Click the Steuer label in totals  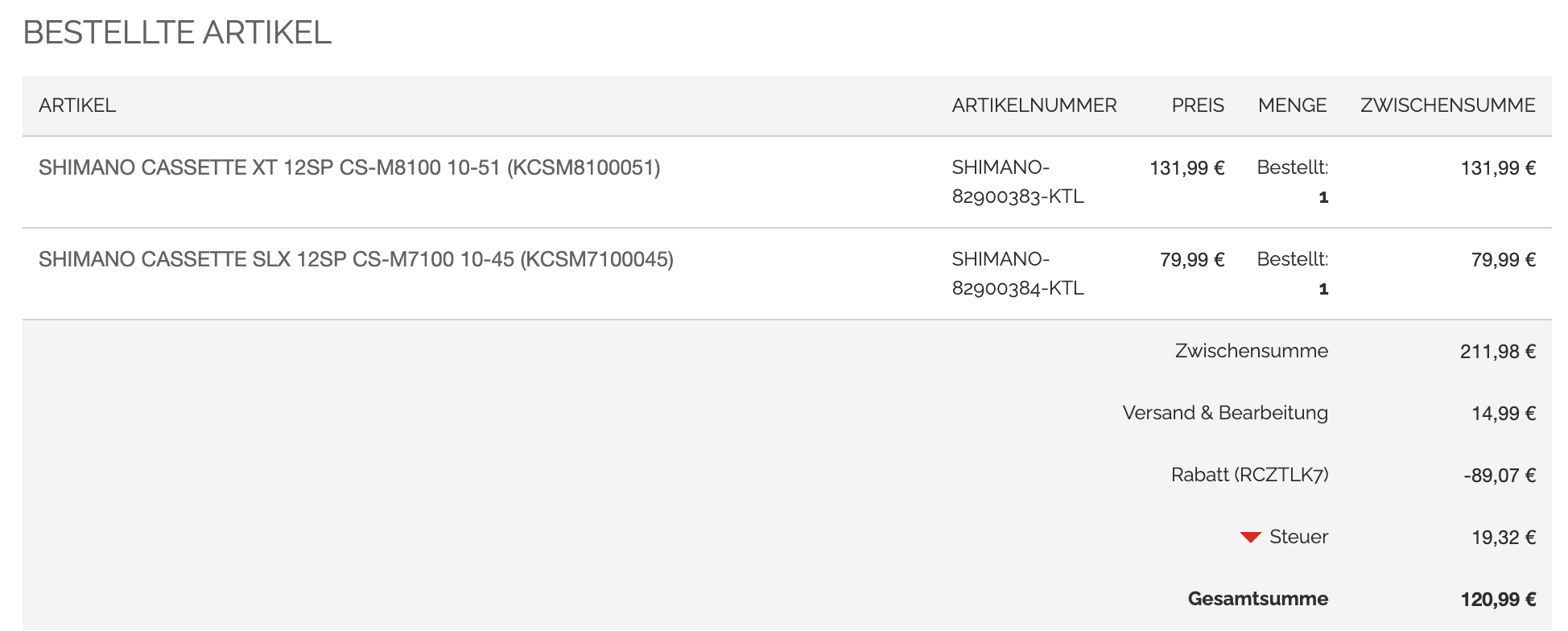(x=1298, y=537)
